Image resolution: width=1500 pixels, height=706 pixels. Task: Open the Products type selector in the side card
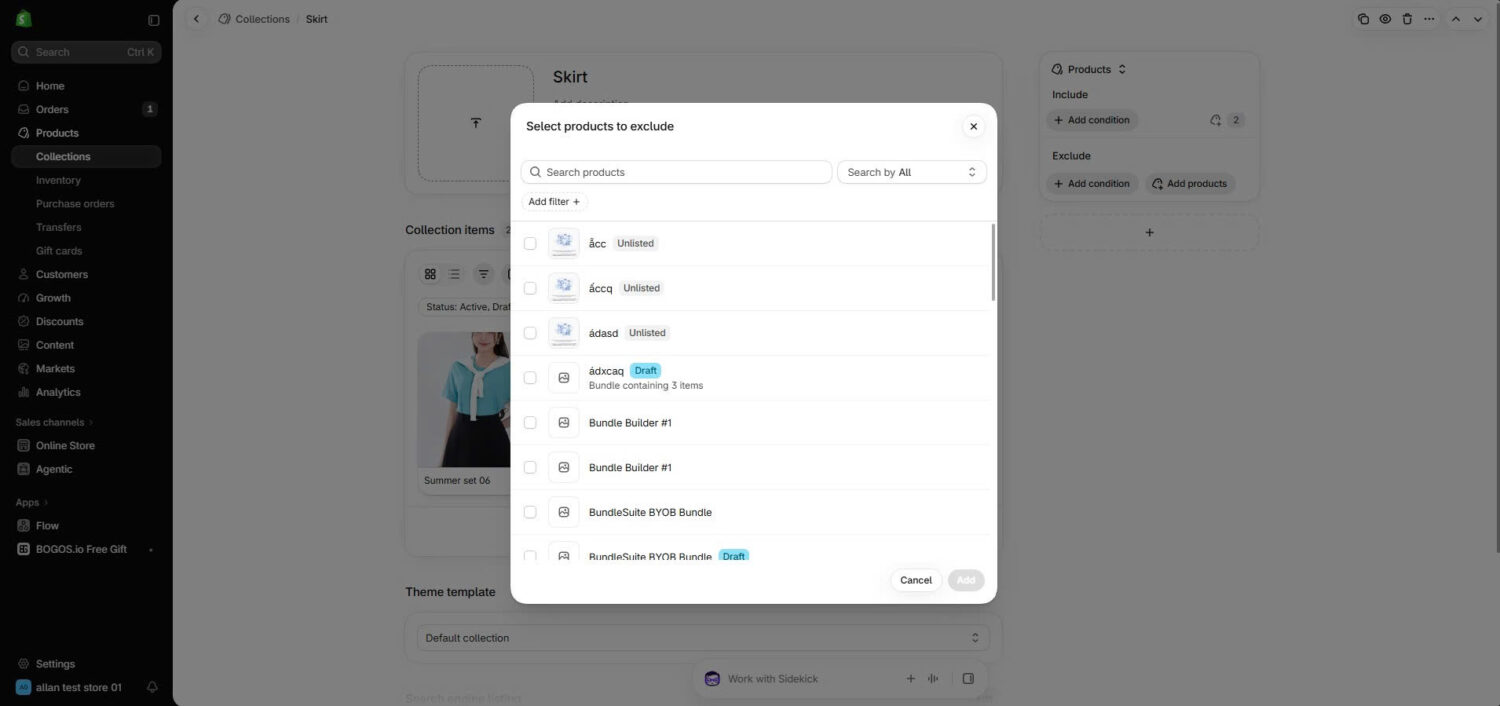pyautogui.click(x=1097, y=69)
